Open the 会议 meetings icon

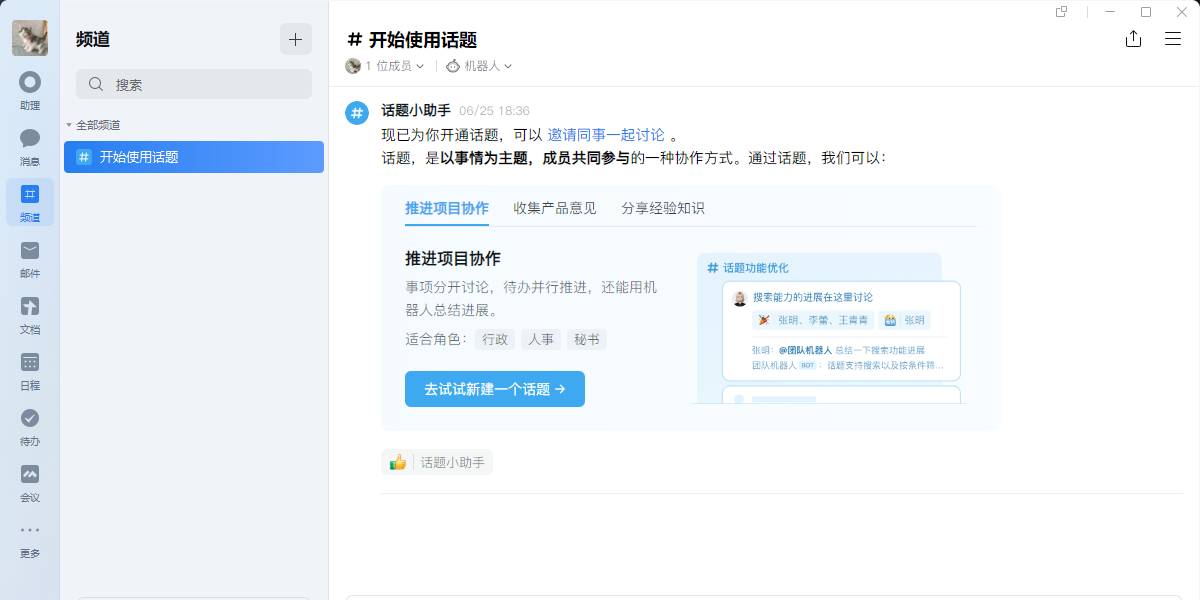[30, 482]
